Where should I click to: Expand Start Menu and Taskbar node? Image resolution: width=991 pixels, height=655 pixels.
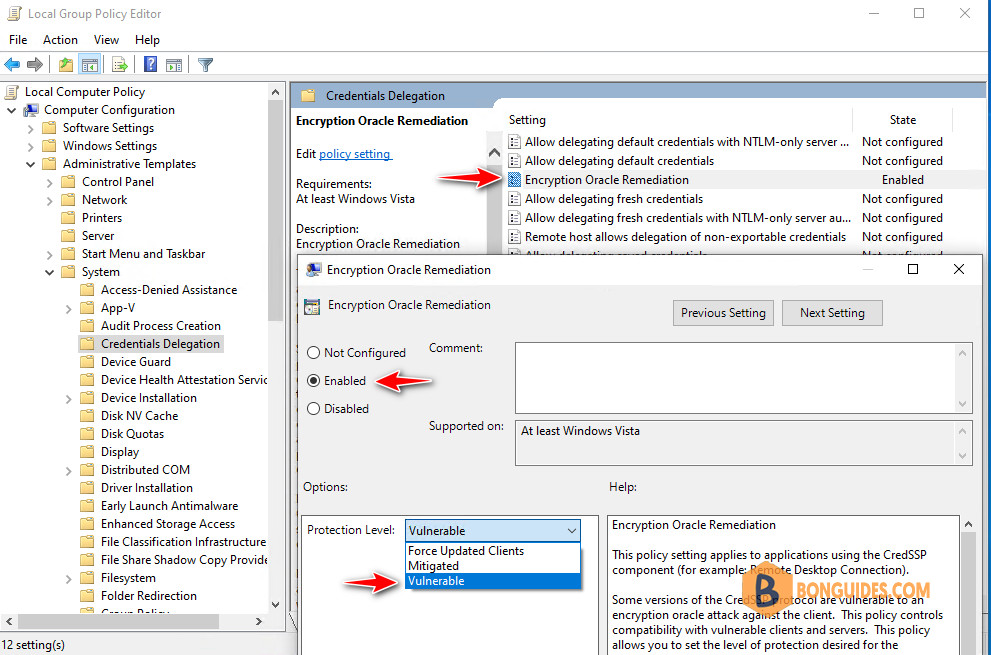point(49,254)
